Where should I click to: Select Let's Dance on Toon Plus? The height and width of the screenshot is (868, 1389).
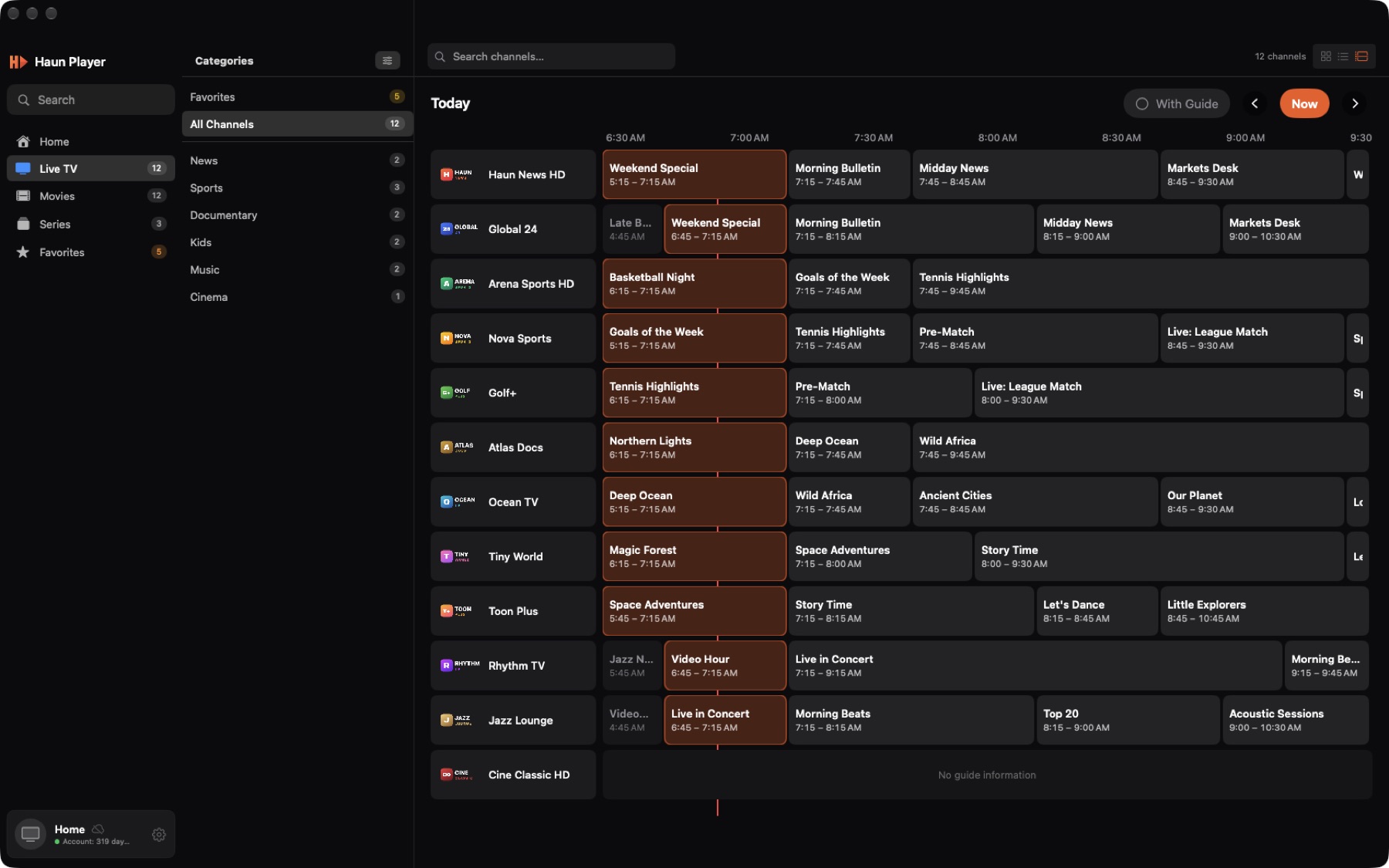click(1097, 611)
